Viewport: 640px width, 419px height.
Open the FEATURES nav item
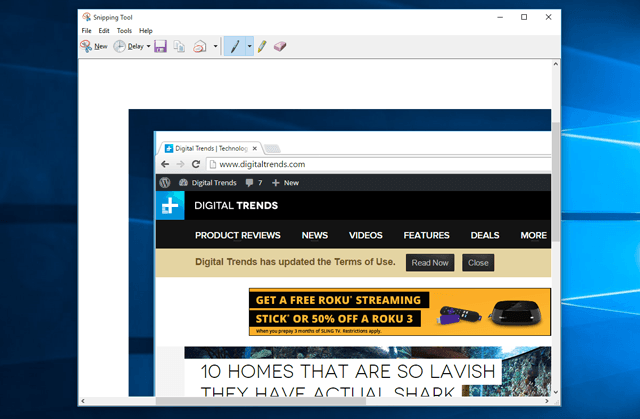pyautogui.click(x=427, y=235)
